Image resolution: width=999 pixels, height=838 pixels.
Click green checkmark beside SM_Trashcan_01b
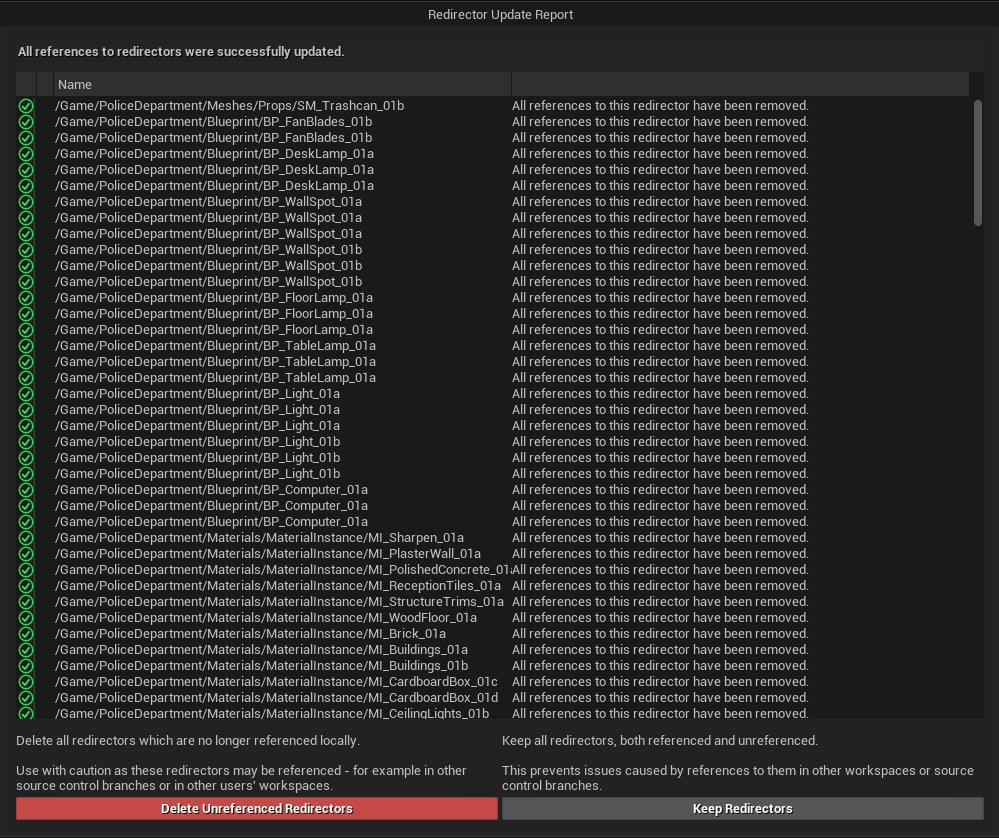(26, 106)
